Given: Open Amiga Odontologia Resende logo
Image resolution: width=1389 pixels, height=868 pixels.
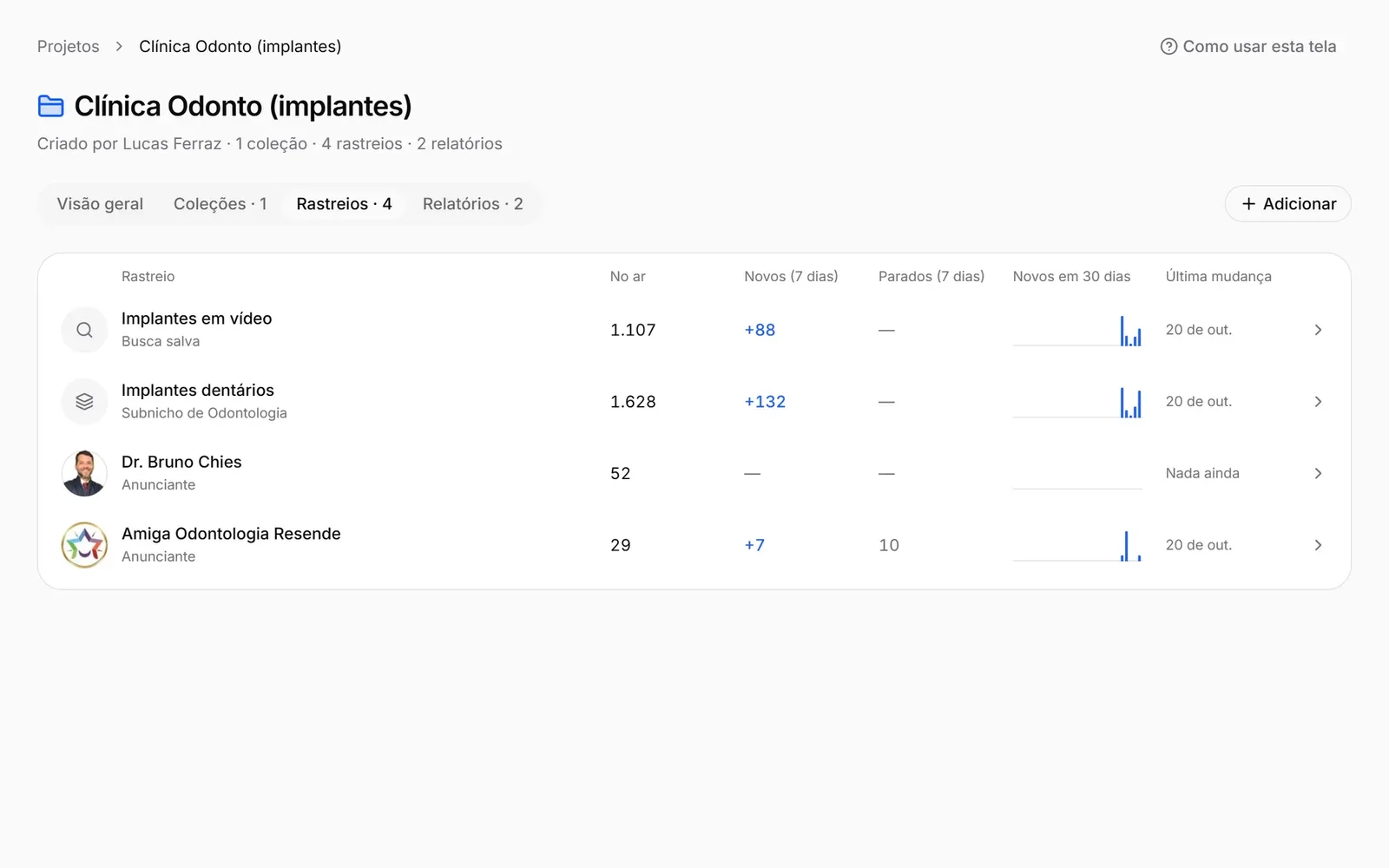Looking at the screenshot, I should (x=84, y=545).
